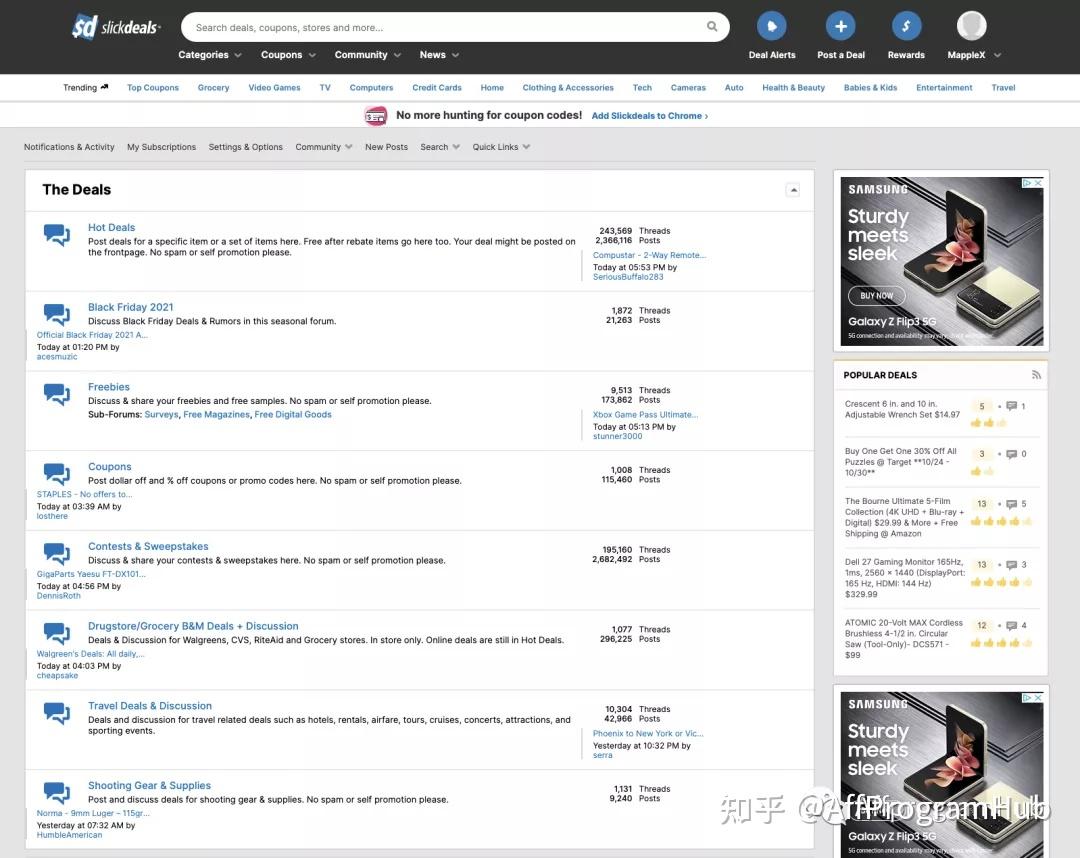Open the Community dropdown in forum bar

tap(324, 147)
